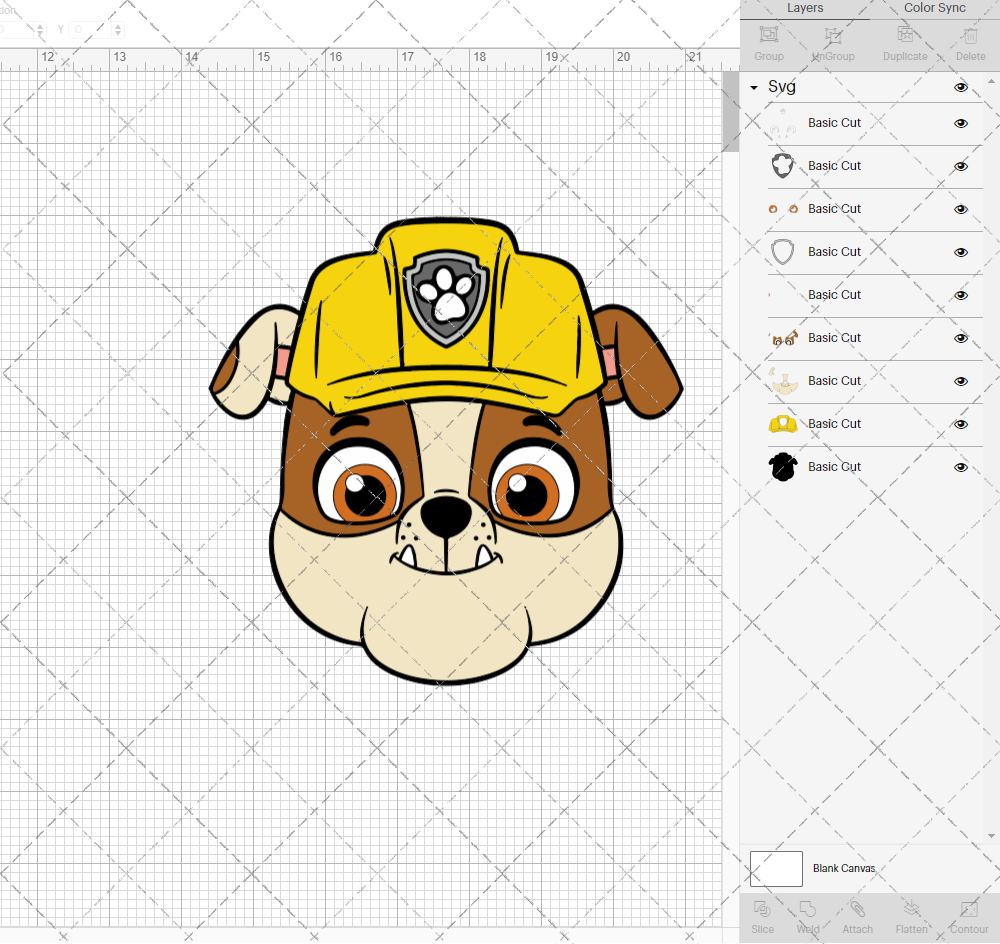This screenshot has height=944, width=1000.
Task: Click the Blank Canvas label
Action: 844,868
